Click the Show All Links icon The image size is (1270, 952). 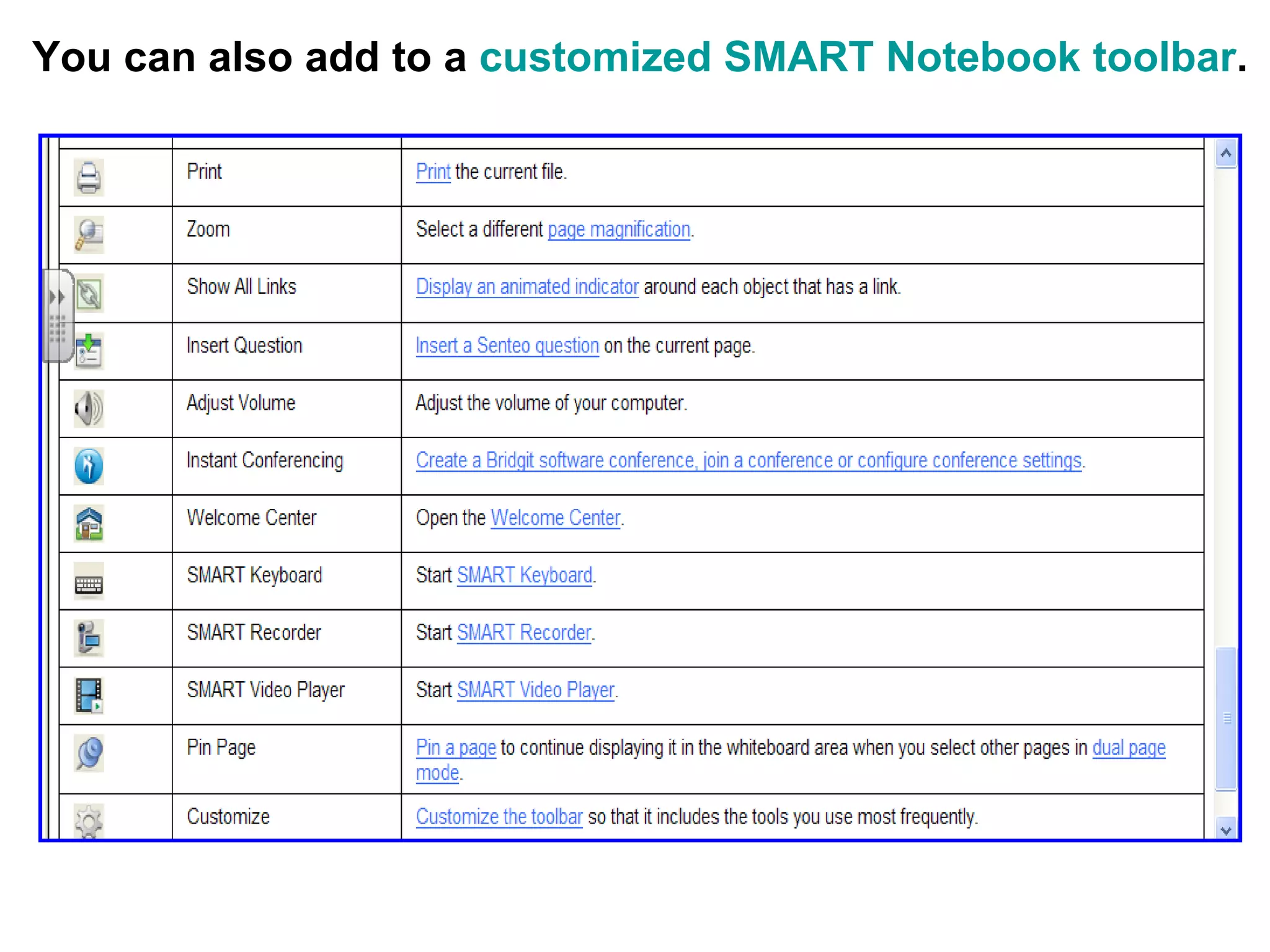[x=90, y=293]
